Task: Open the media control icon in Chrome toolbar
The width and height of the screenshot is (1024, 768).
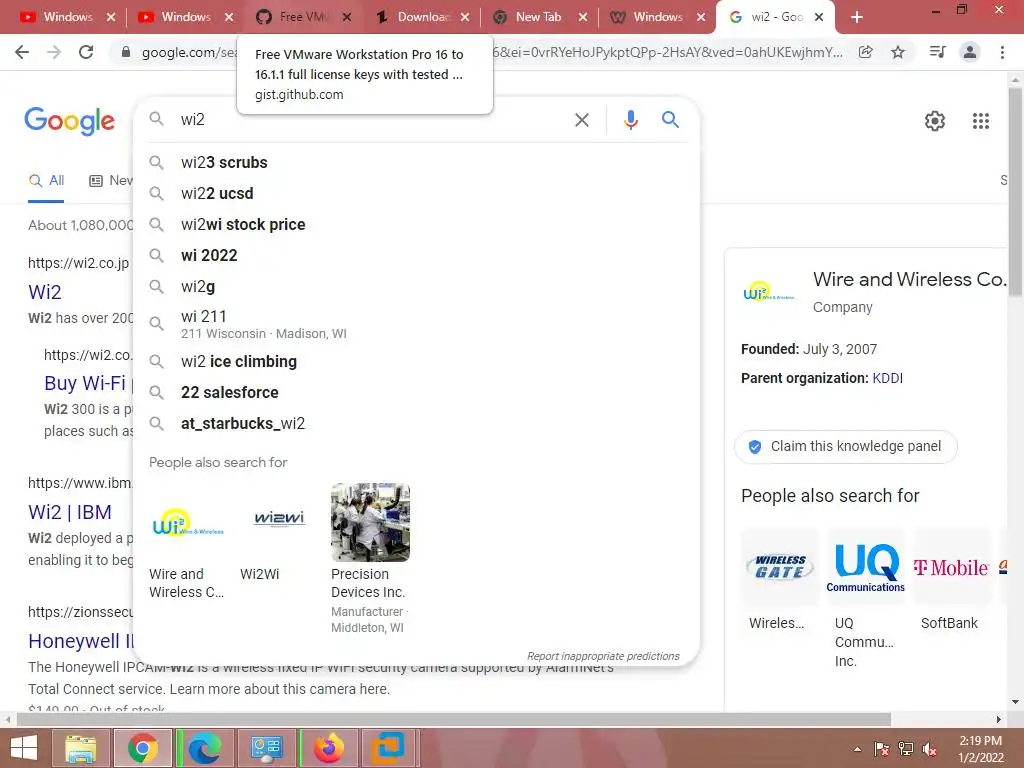Action: point(937,52)
